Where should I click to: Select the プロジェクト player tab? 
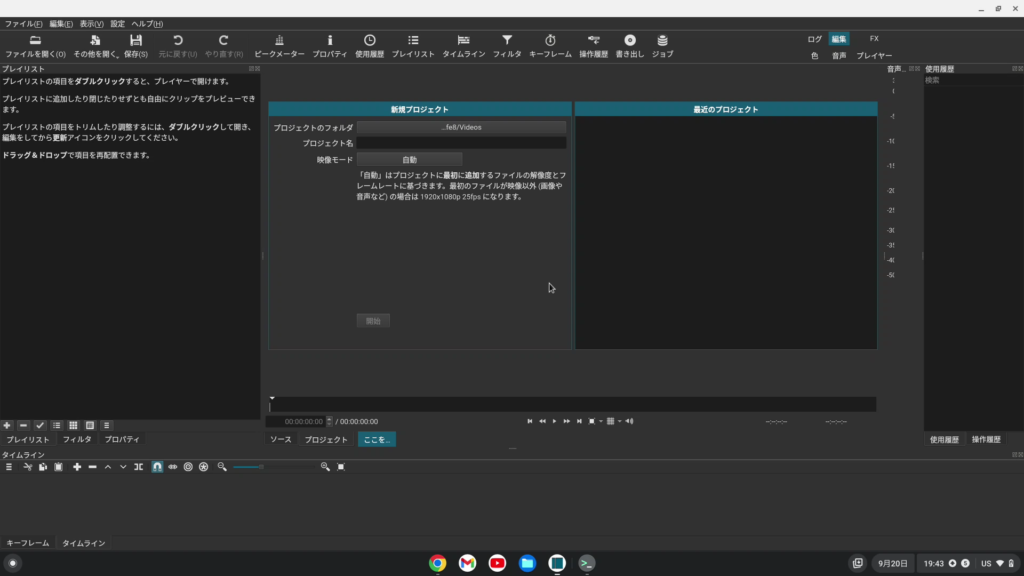(x=326, y=440)
